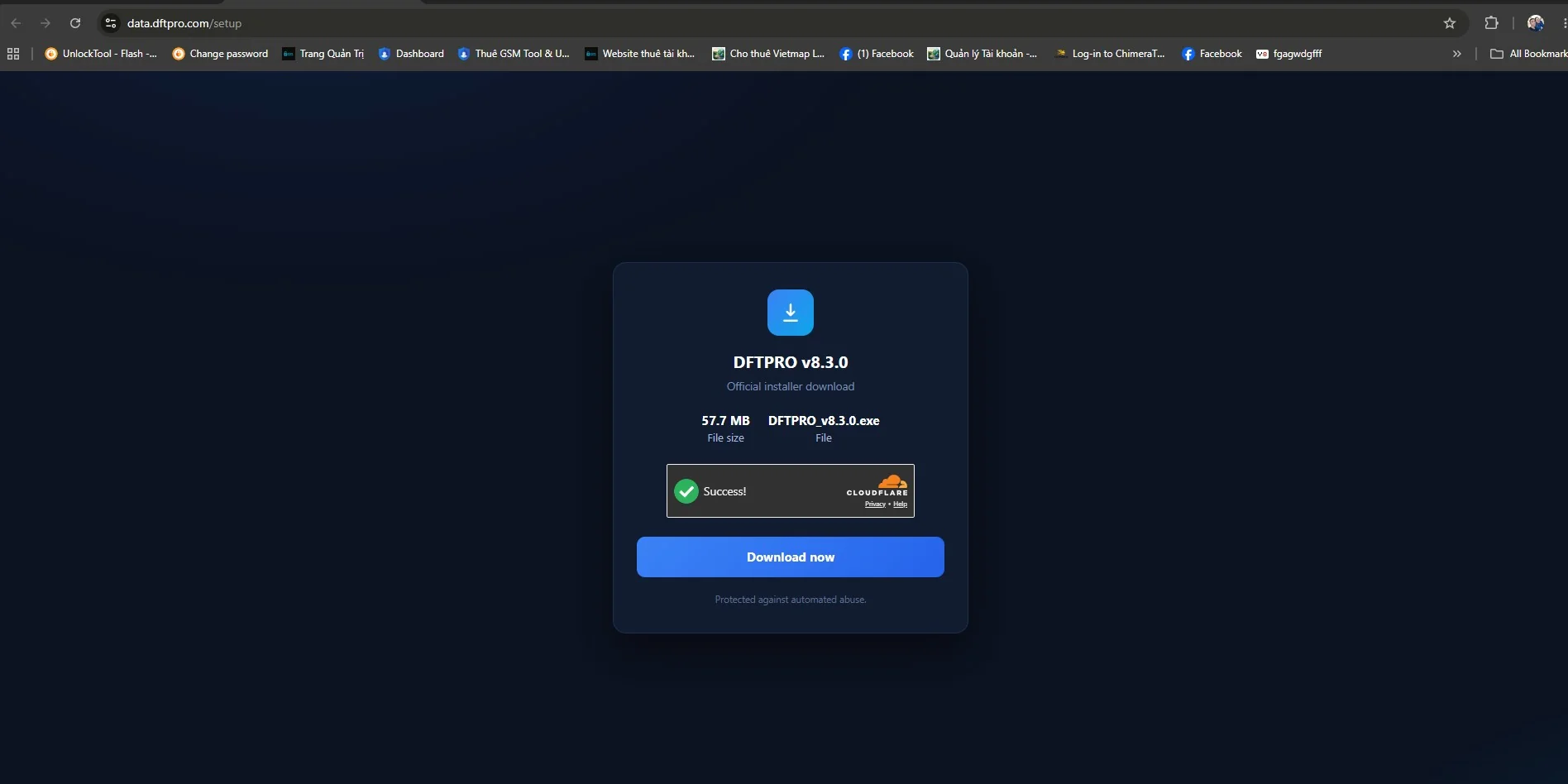The width and height of the screenshot is (1568, 784).
Task: Open Cho thuê Vietmap bookmark
Action: tap(768, 54)
